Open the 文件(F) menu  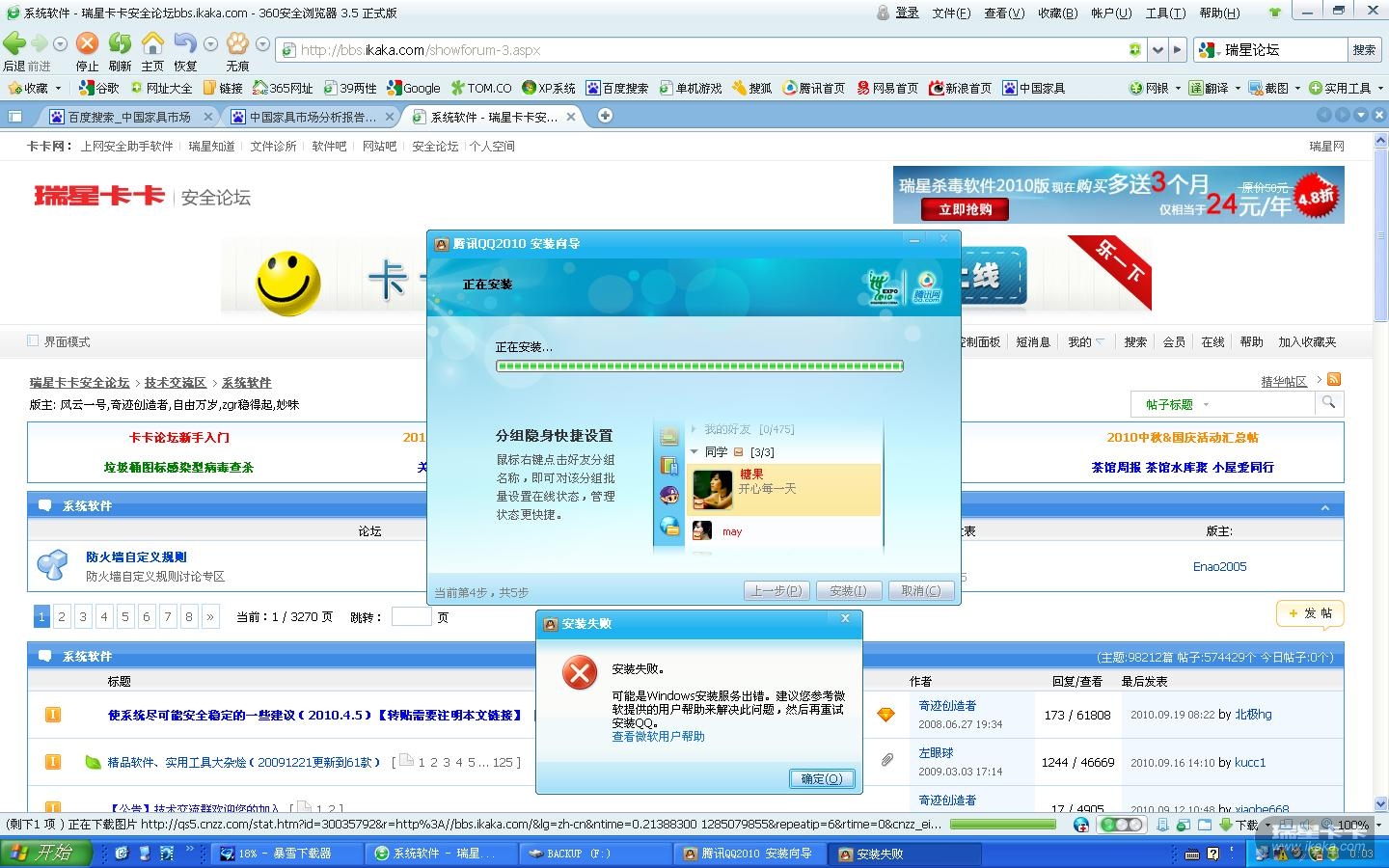(x=951, y=13)
